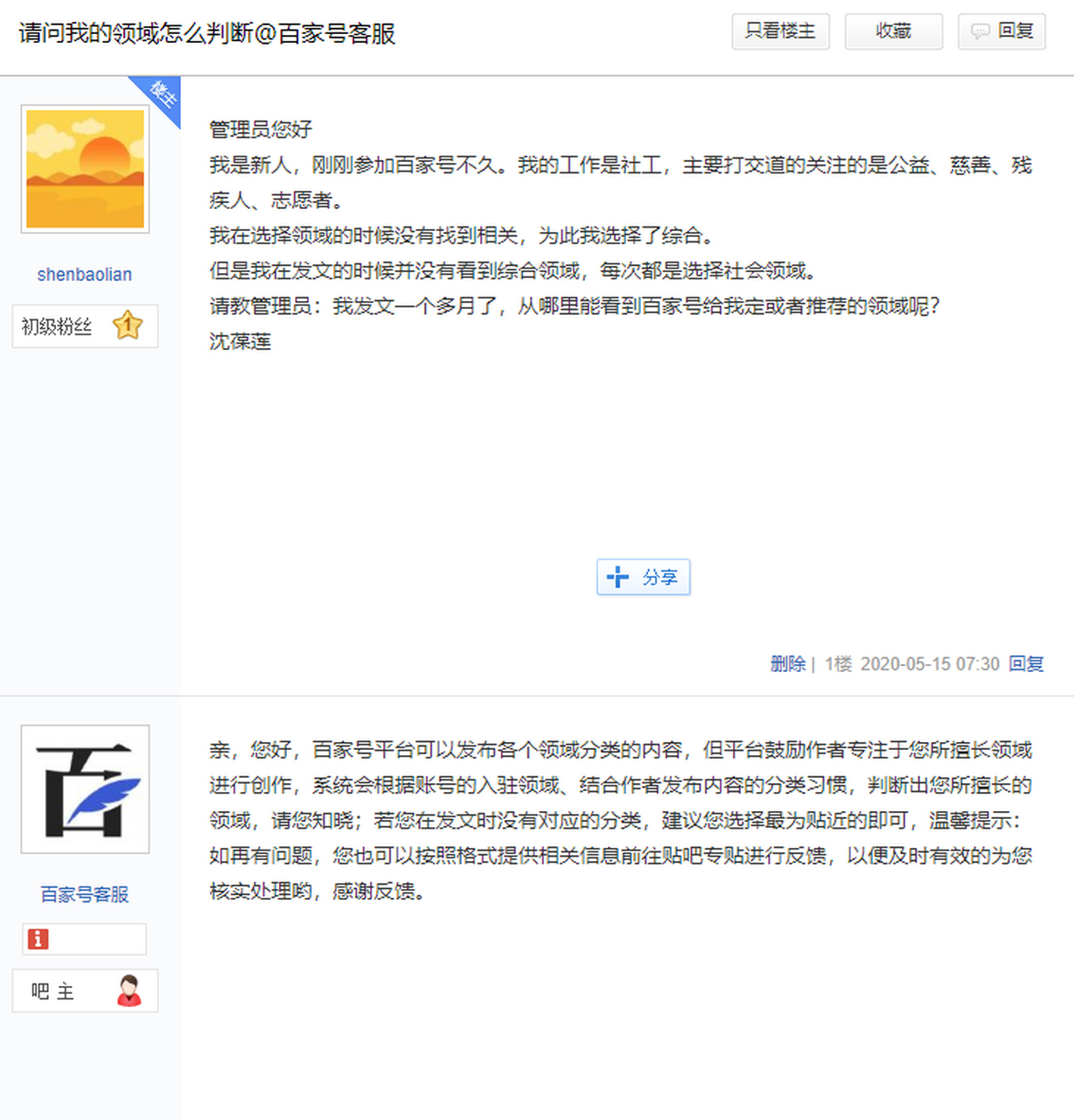
Task: Click the line starting 我在选择领域的时候
Action: coord(464,235)
